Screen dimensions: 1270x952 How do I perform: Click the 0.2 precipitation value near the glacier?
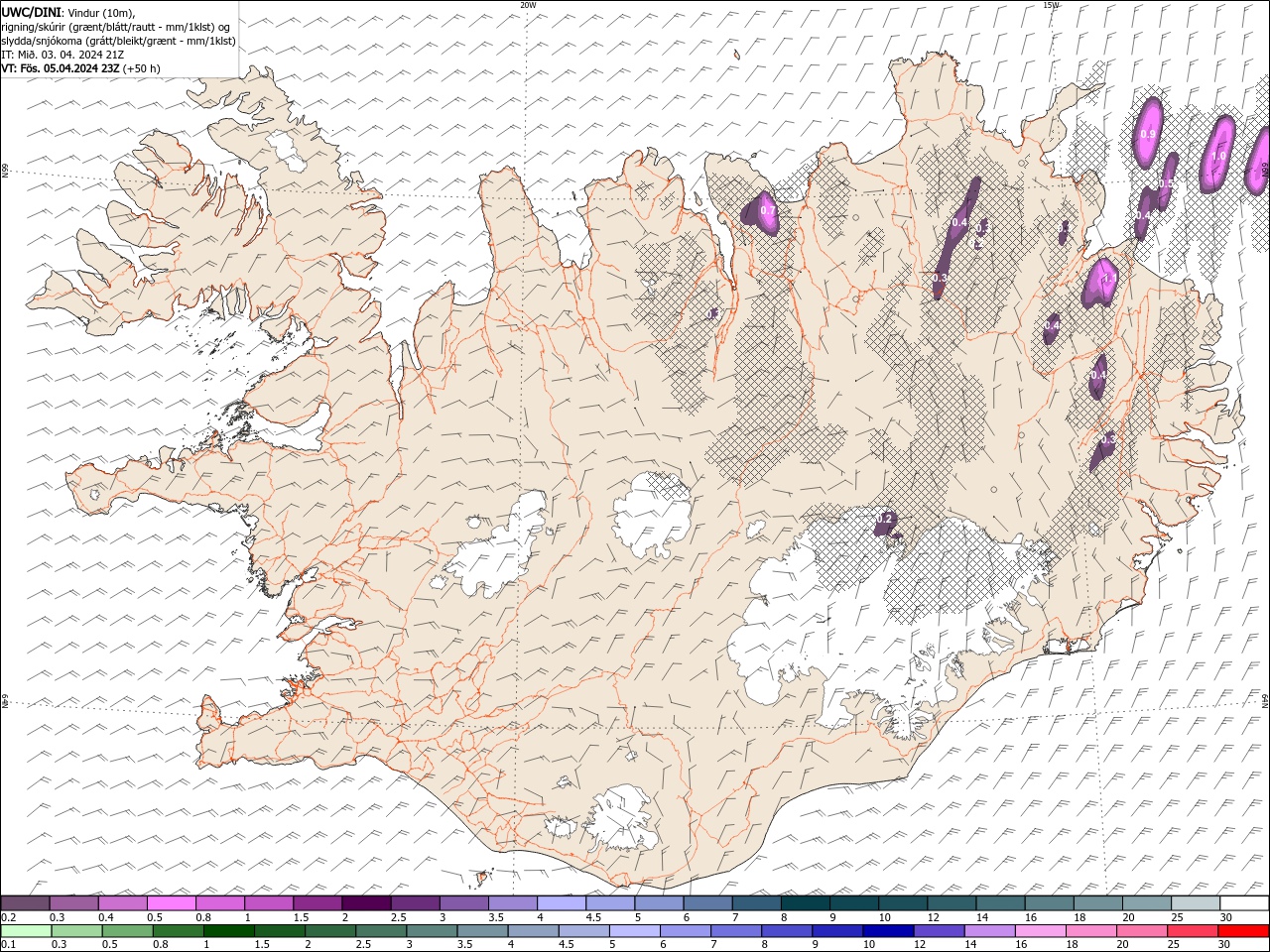[886, 519]
